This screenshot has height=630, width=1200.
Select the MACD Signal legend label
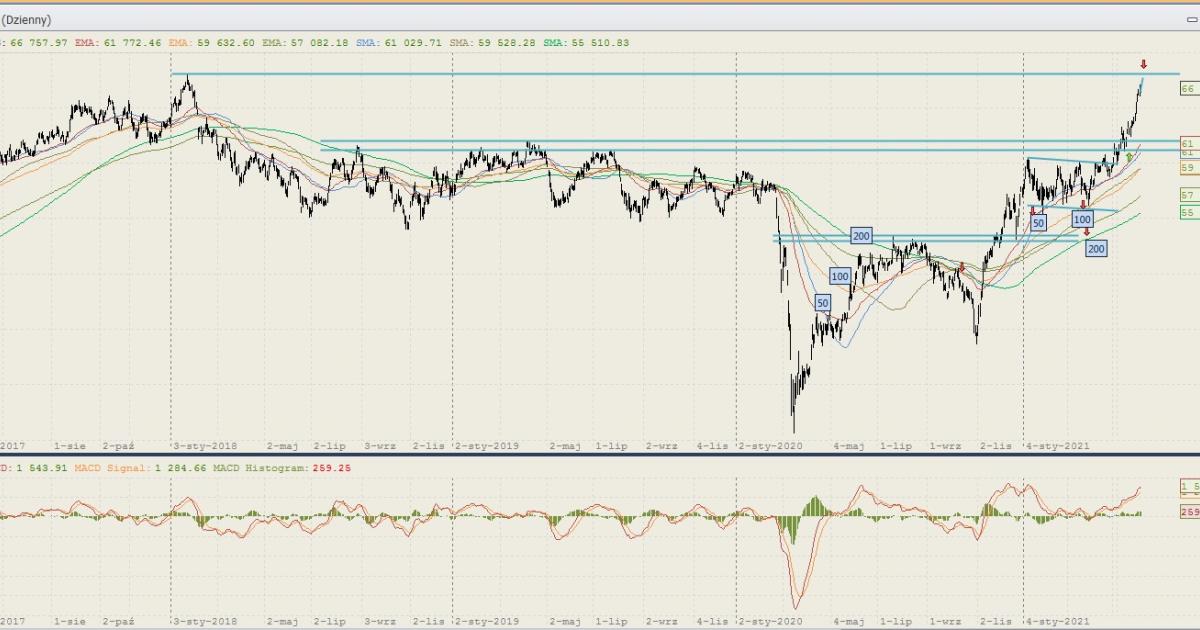click(98, 467)
